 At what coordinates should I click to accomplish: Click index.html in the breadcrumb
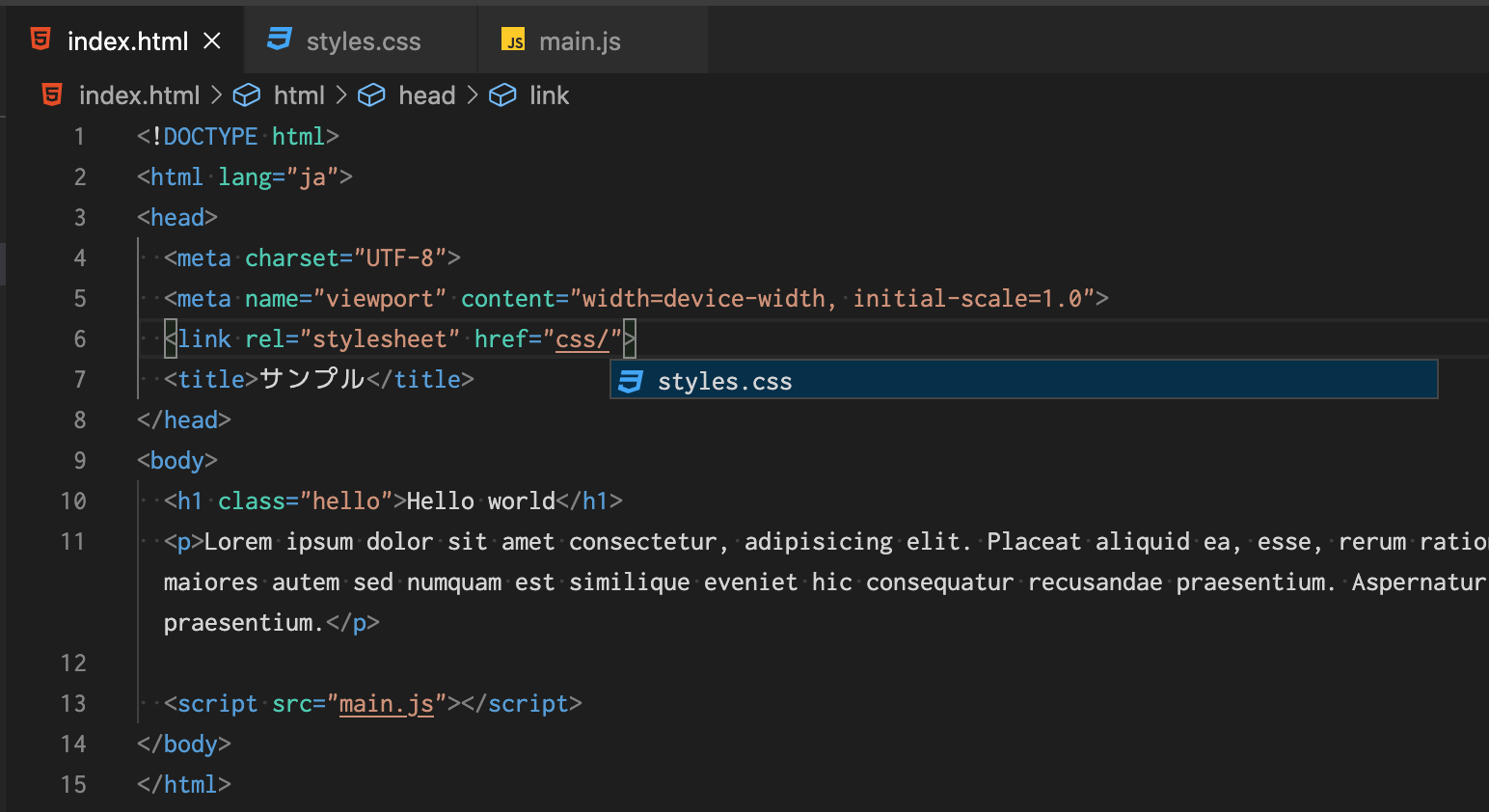coord(139,95)
